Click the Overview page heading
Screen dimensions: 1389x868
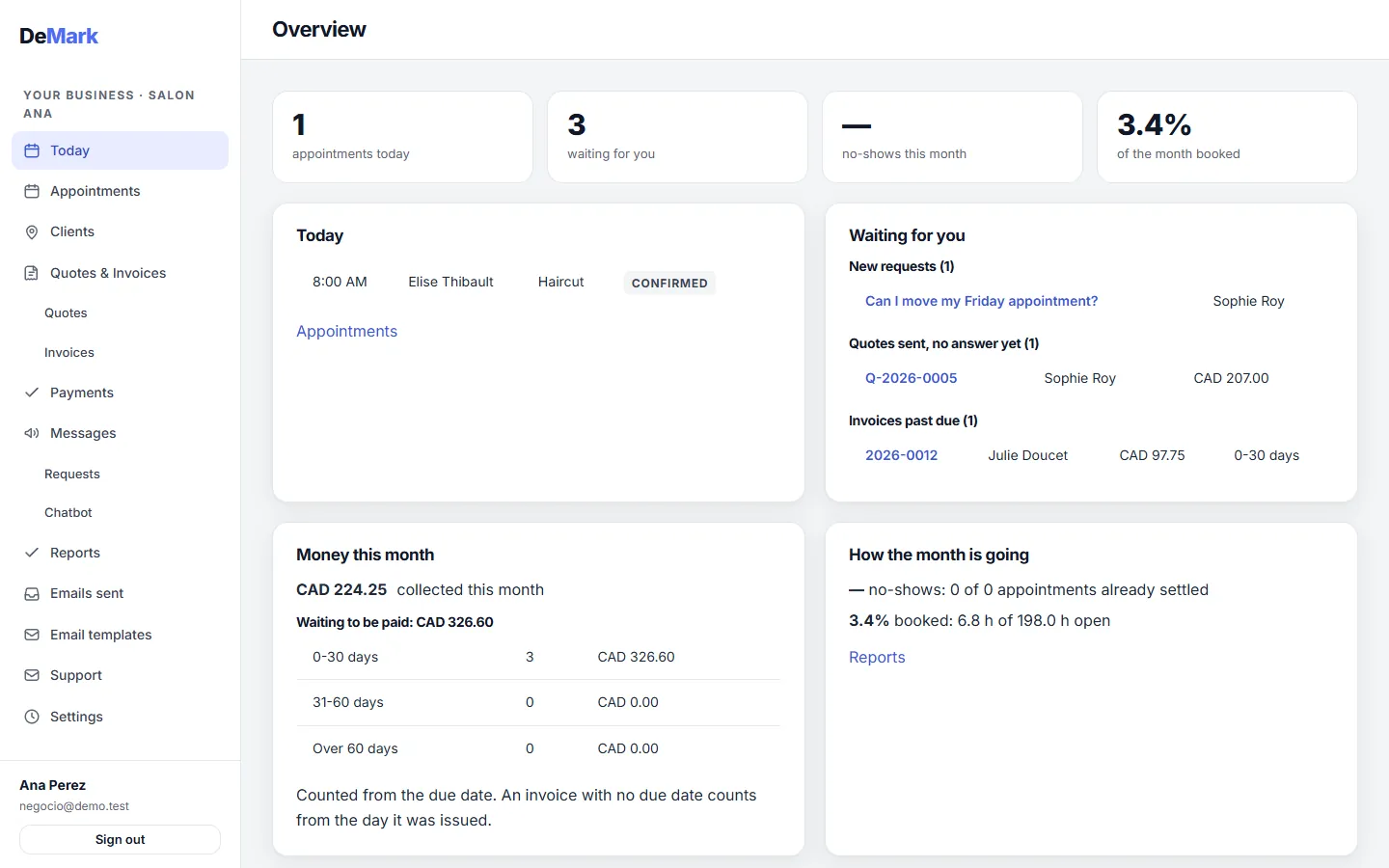pyautogui.click(x=318, y=29)
